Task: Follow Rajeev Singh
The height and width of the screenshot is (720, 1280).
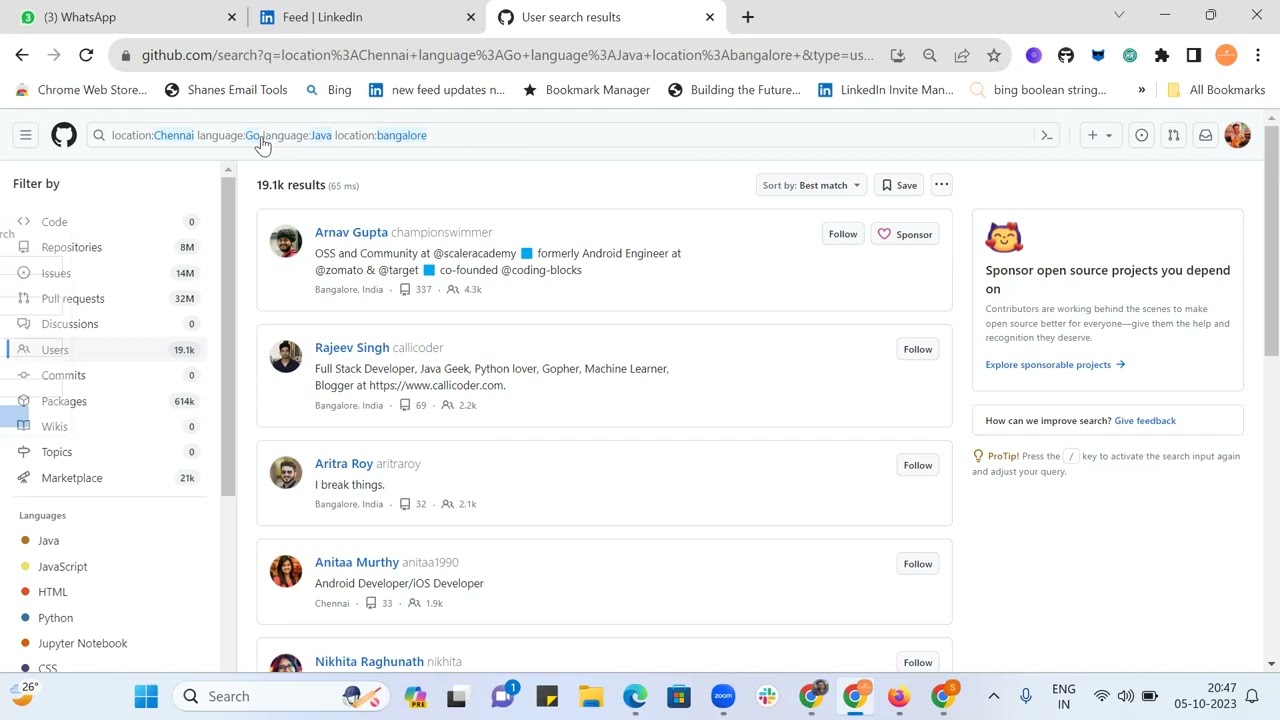Action: pos(918,349)
